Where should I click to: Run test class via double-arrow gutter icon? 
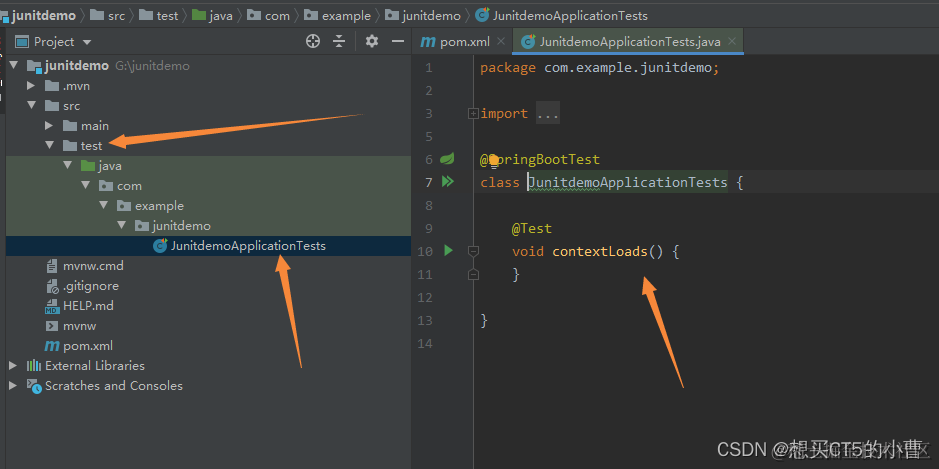click(447, 181)
